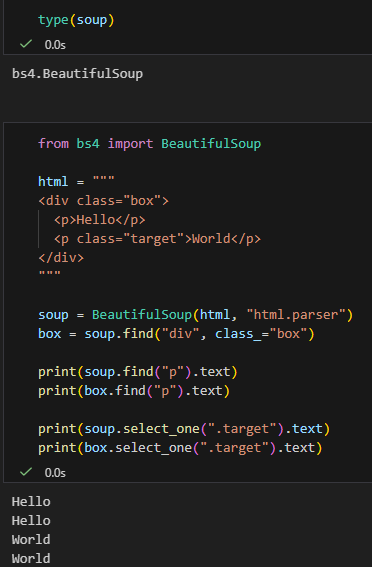
Task: Click the print(soup.select_one(".target").text) line
Action: 184,429
